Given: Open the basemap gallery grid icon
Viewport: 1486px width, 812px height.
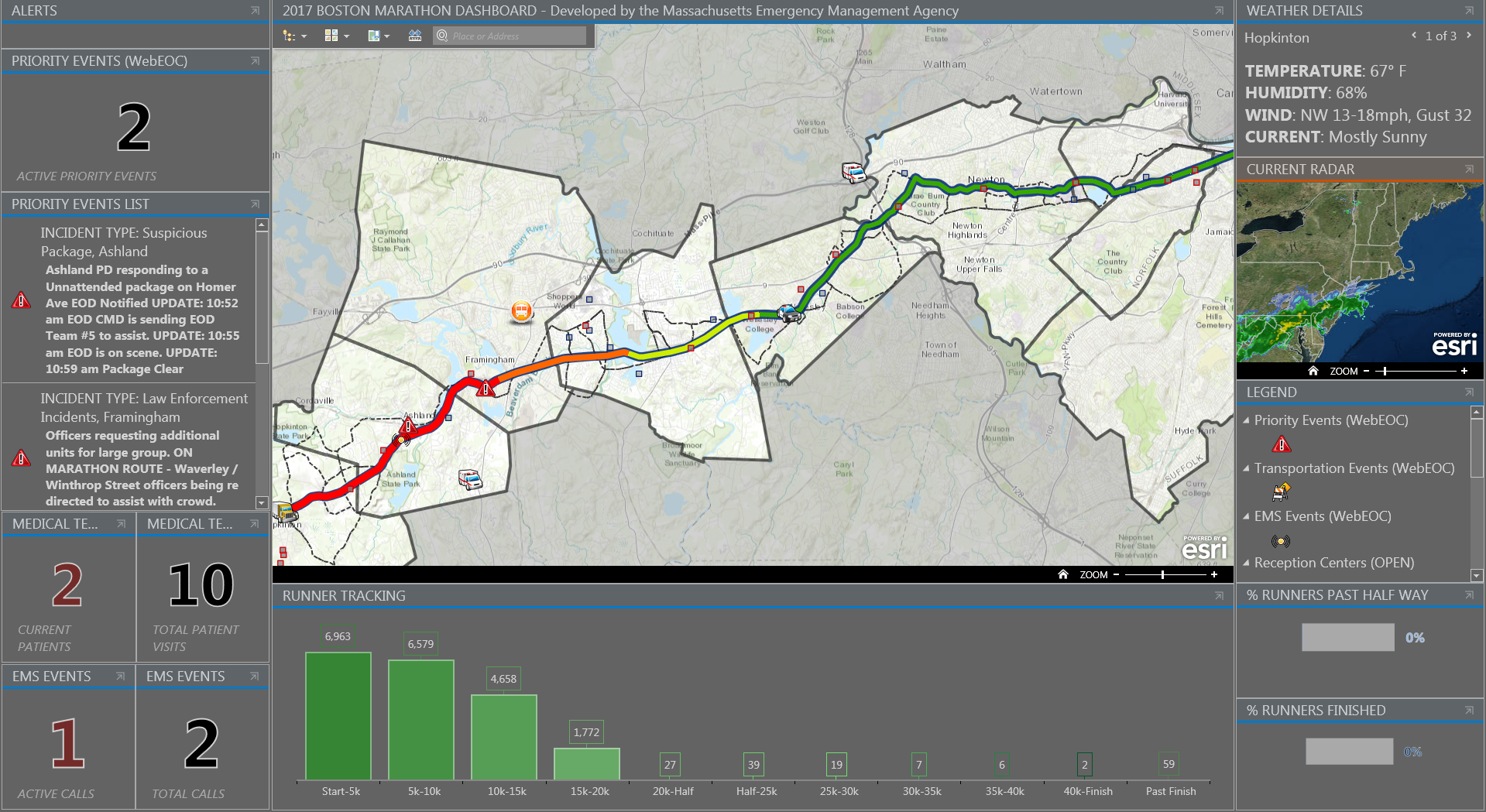Looking at the screenshot, I should tap(331, 36).
